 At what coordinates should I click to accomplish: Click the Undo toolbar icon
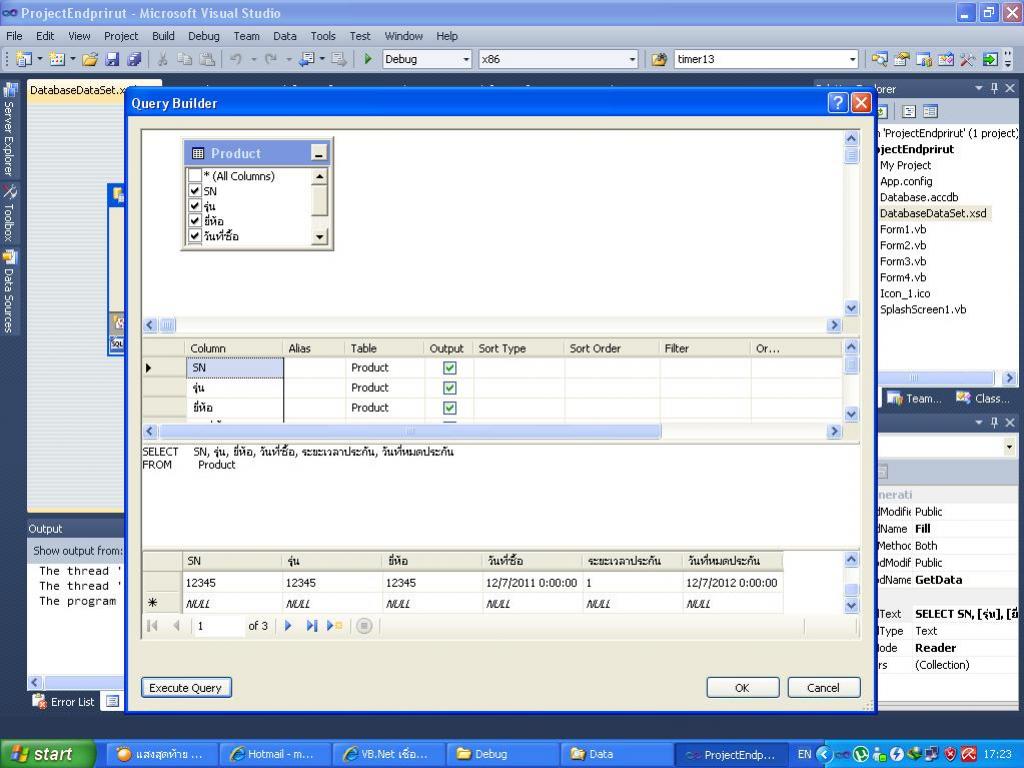tap(236, 59)
